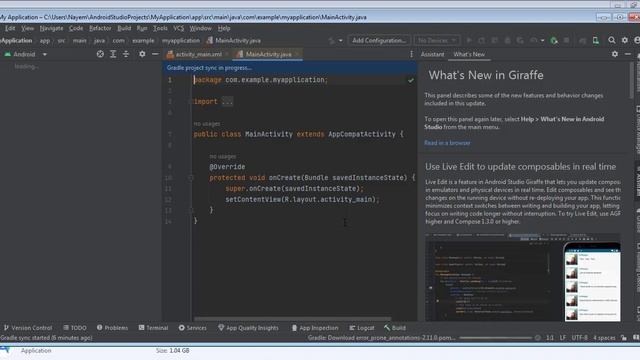Open the Code menu
Image resolution: width=640 pixels, height=360 pixels.
tap(76, 28)
